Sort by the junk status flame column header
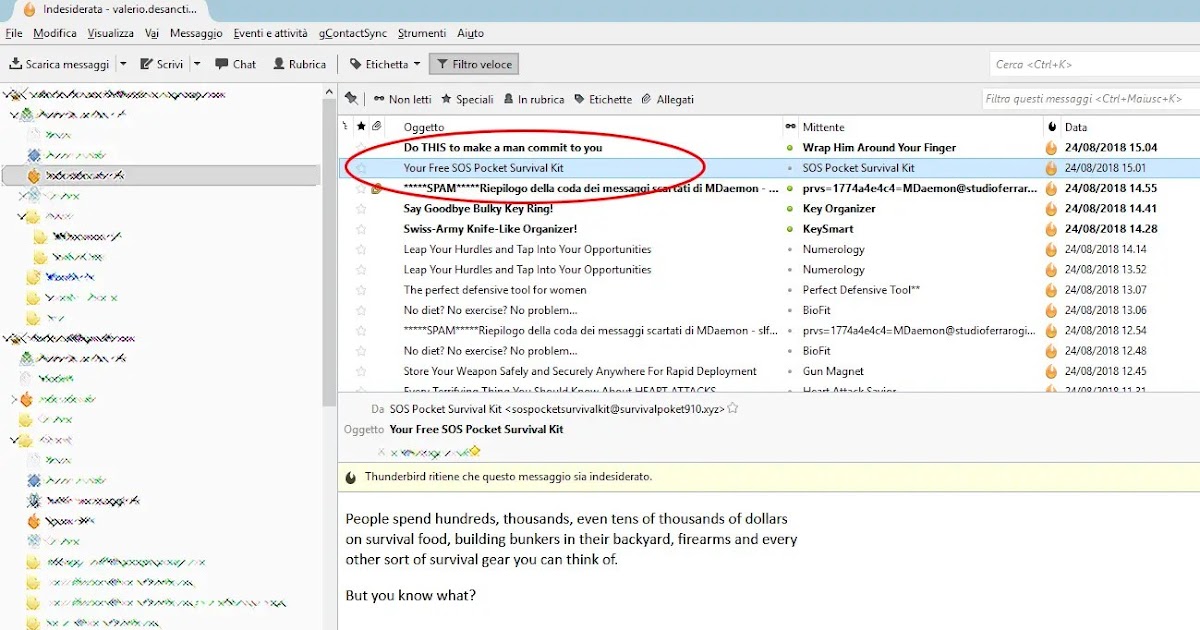Image resolution: width=1200 pixels, height=630 pixels. click(x=1052, y=127)
